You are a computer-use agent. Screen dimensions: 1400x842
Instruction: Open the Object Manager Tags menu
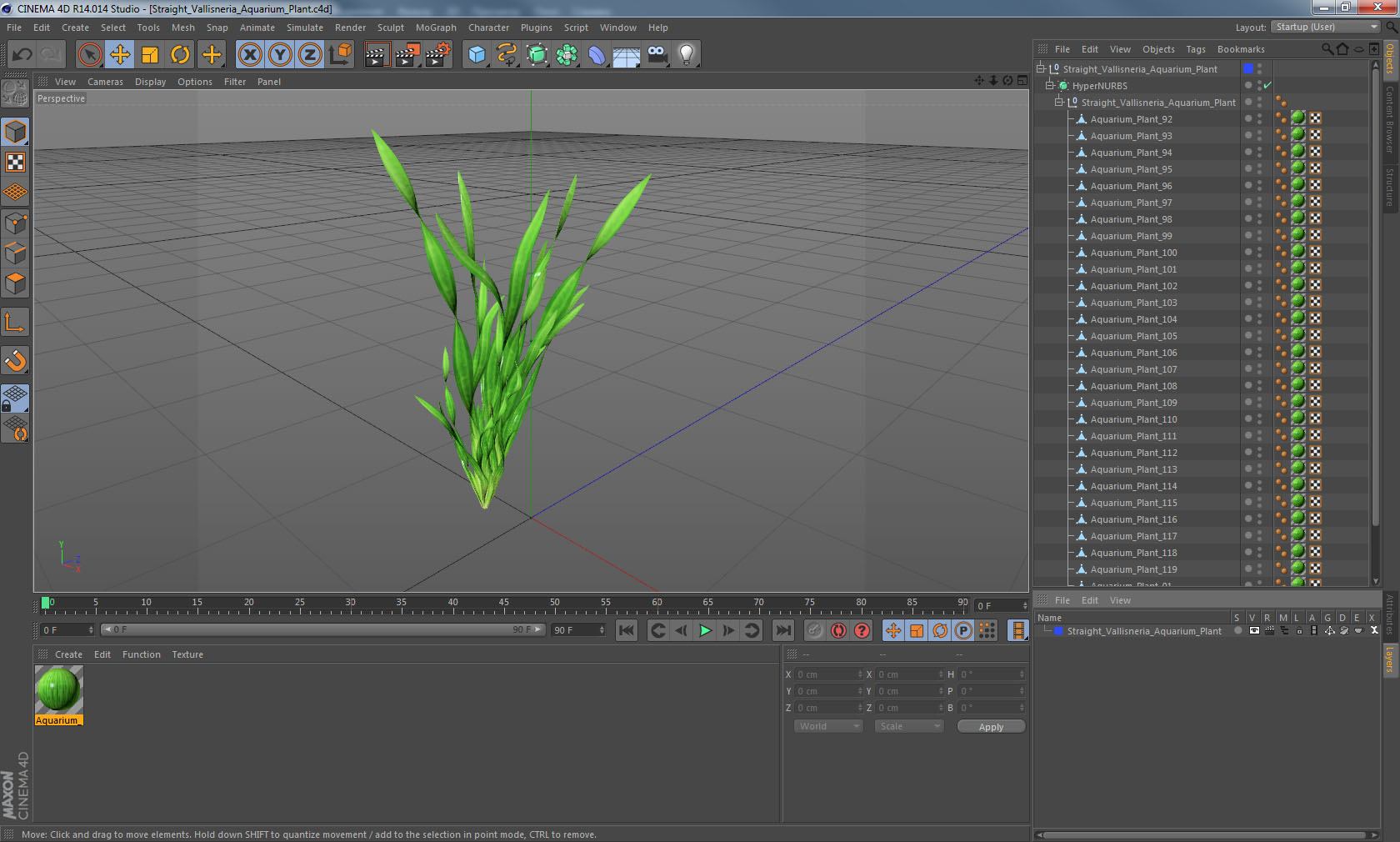pyautogui.click(x=1196, y=49)
